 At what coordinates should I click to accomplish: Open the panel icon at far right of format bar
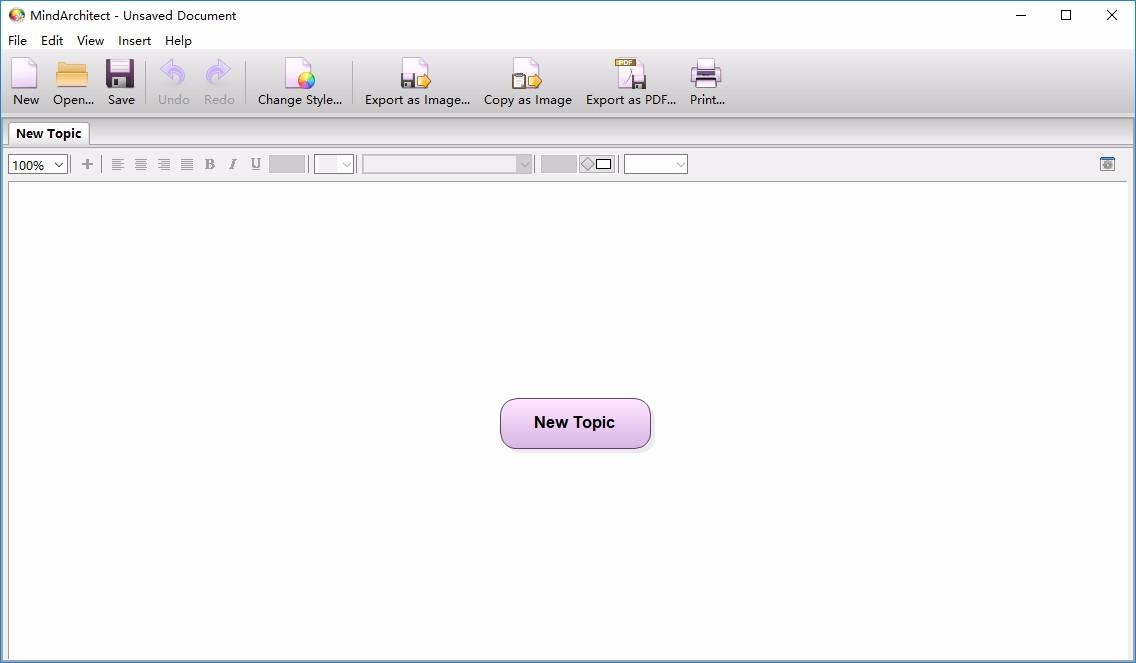tap(1107, 164)
